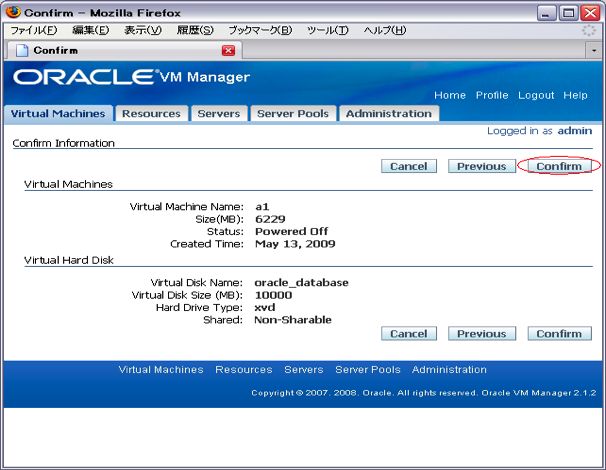Image resolution: width=606 pixels, height=470 pixels.
Task: Close the Firefox window
Action: point(591,13)
